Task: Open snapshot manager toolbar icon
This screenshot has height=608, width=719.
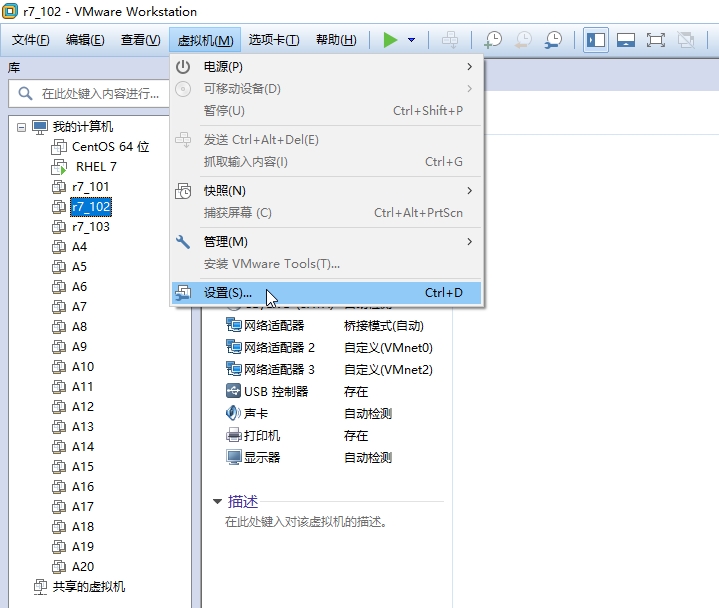Action: (x=553, y=40)
